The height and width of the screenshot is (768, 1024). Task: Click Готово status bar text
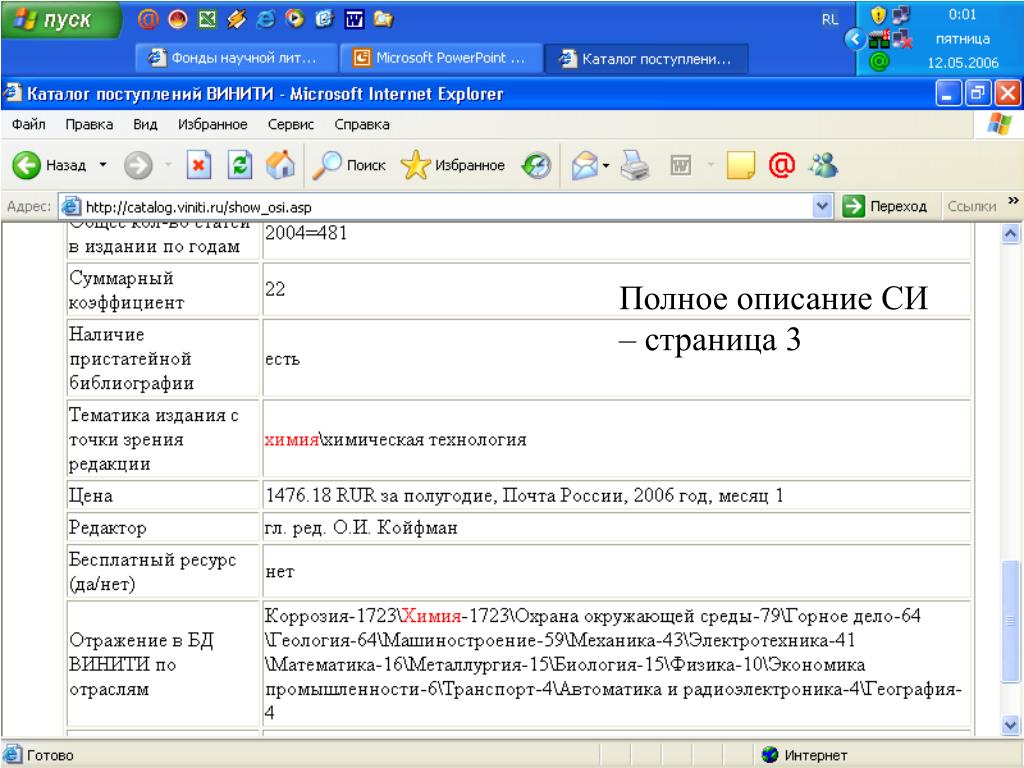[50, 755]
